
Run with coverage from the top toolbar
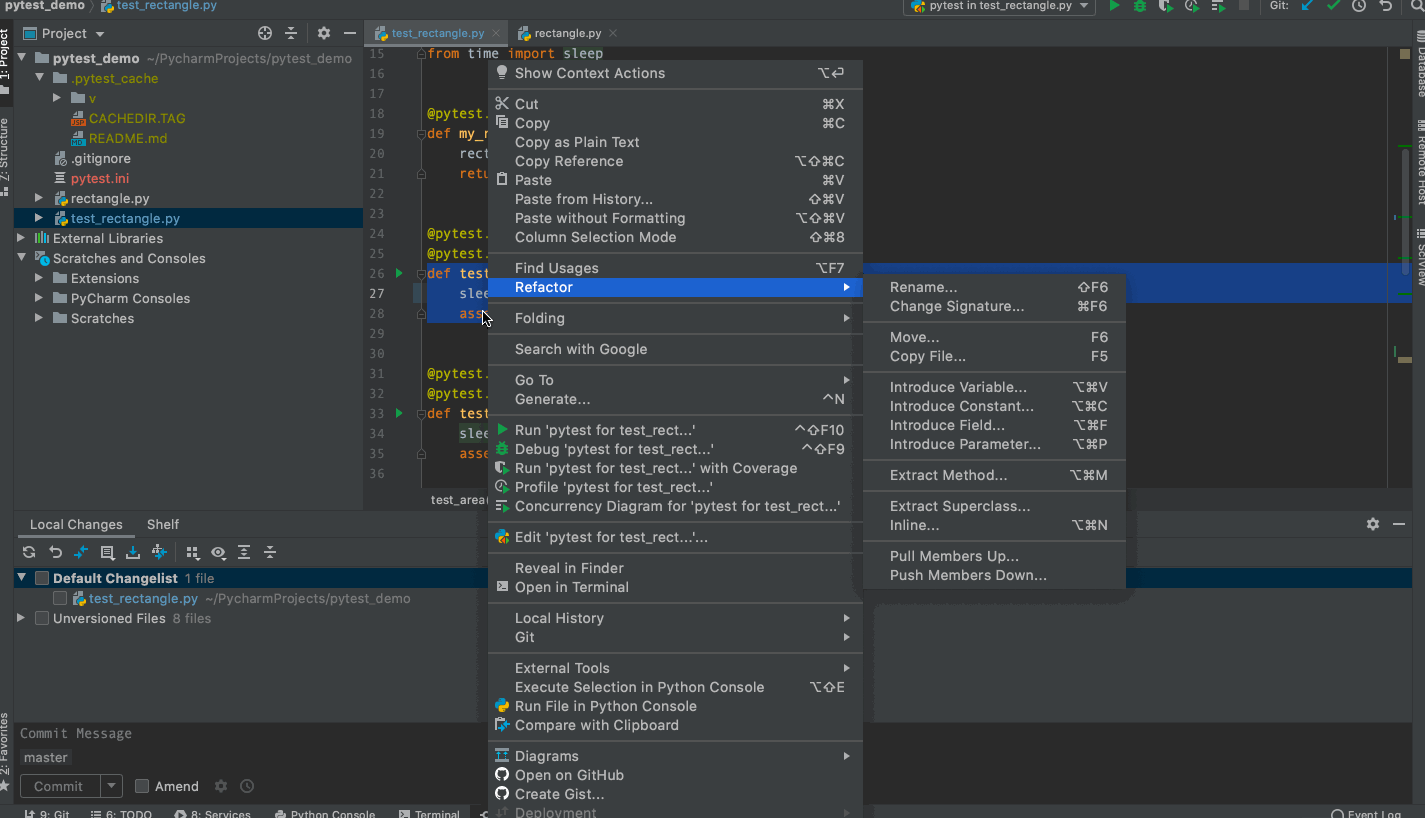1166,6
